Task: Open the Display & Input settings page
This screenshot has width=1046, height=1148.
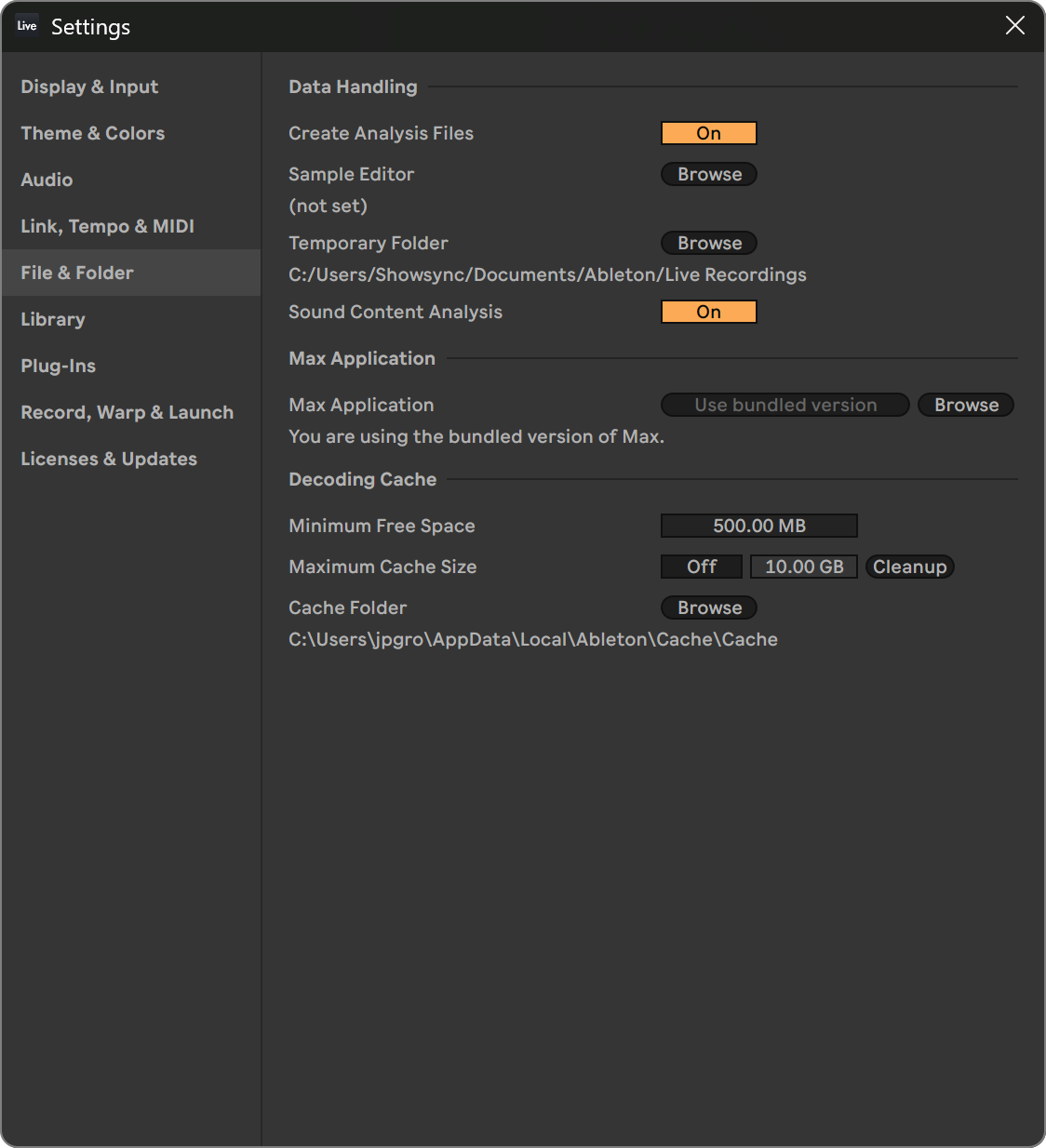Action: click(89, 87)
